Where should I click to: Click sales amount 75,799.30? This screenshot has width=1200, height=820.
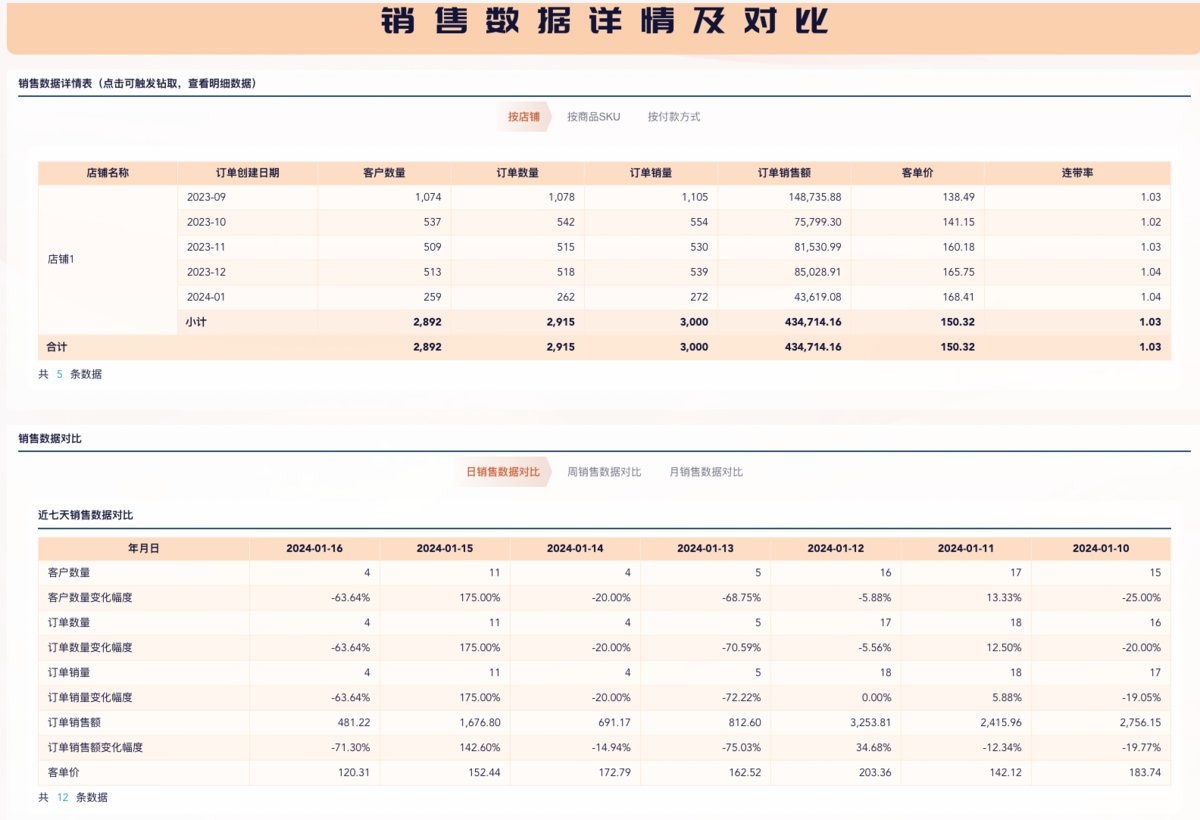click(x=818, y=222)
